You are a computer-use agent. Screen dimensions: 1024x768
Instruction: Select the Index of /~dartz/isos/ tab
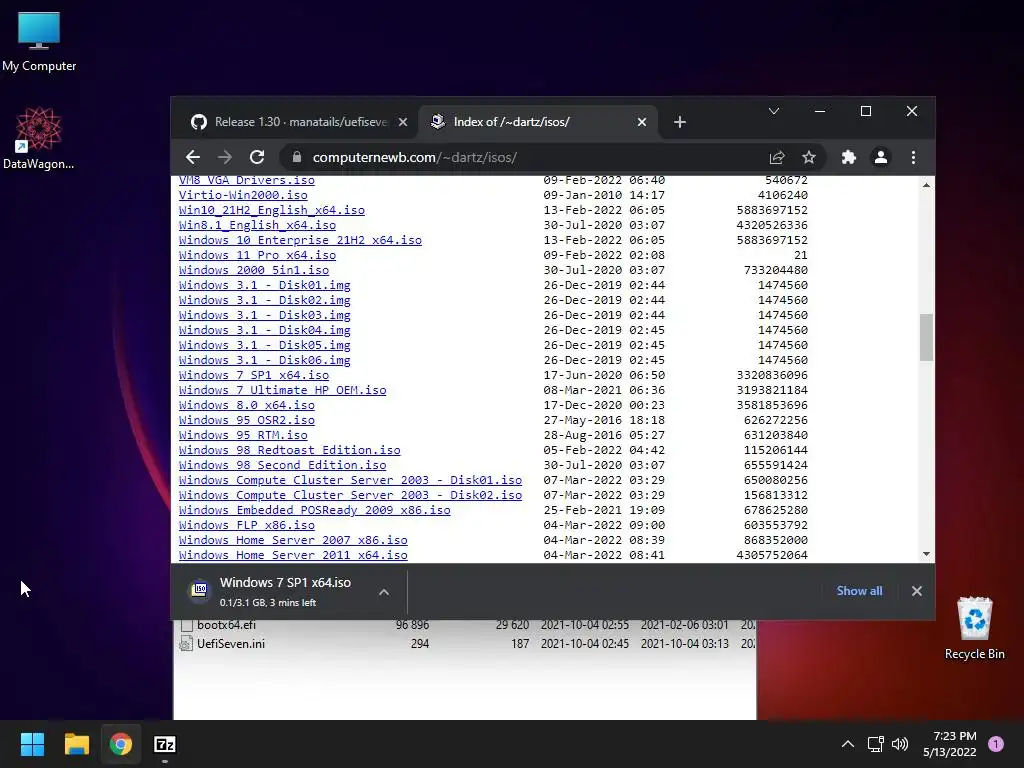537,122
